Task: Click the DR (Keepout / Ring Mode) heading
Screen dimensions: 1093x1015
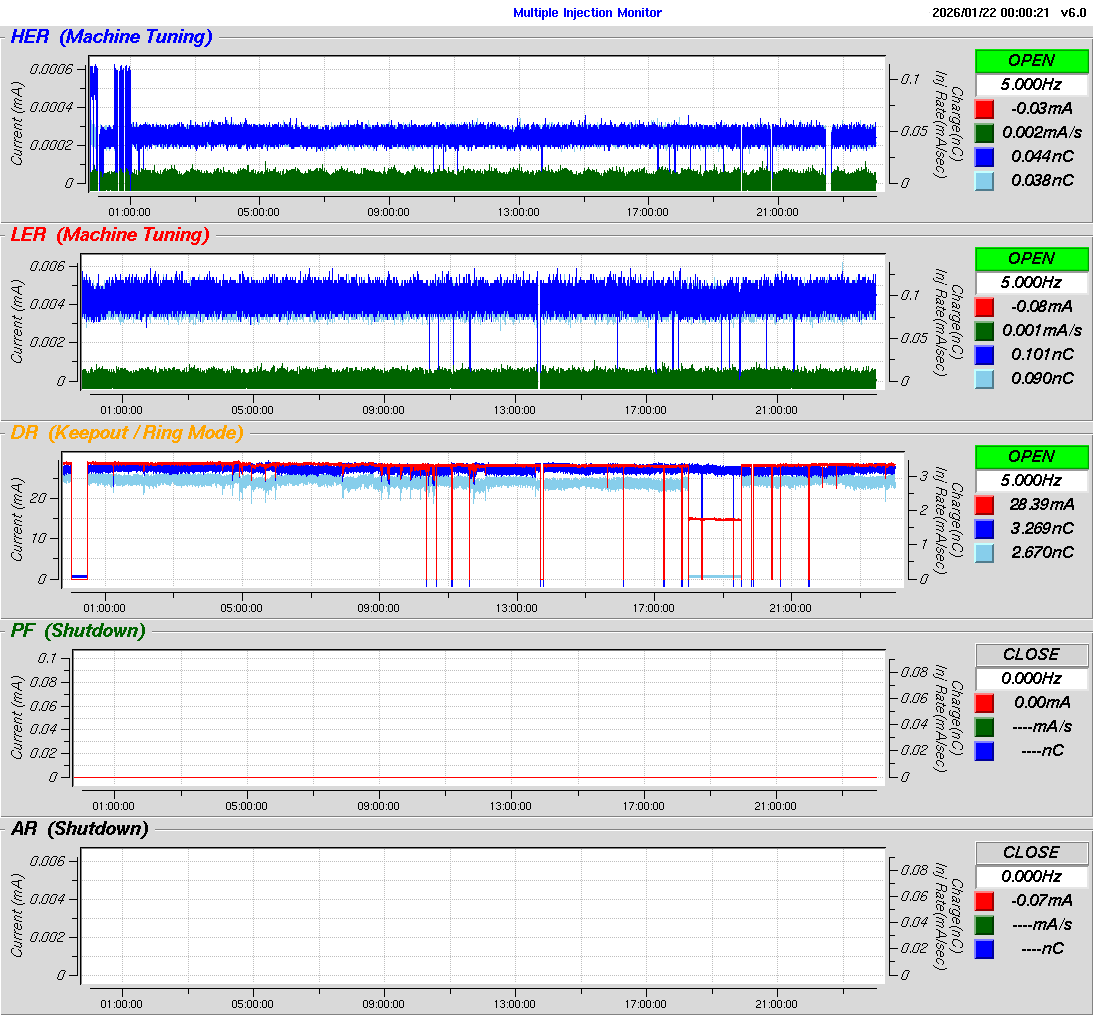Action: [x=126, y=433]
